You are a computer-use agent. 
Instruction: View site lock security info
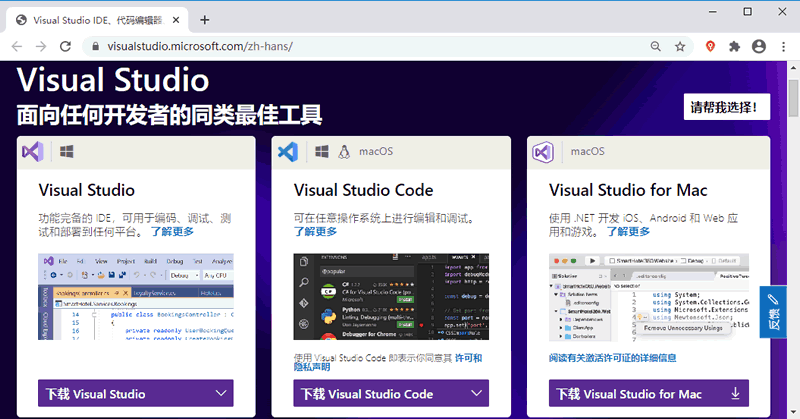tap(95, 46)
